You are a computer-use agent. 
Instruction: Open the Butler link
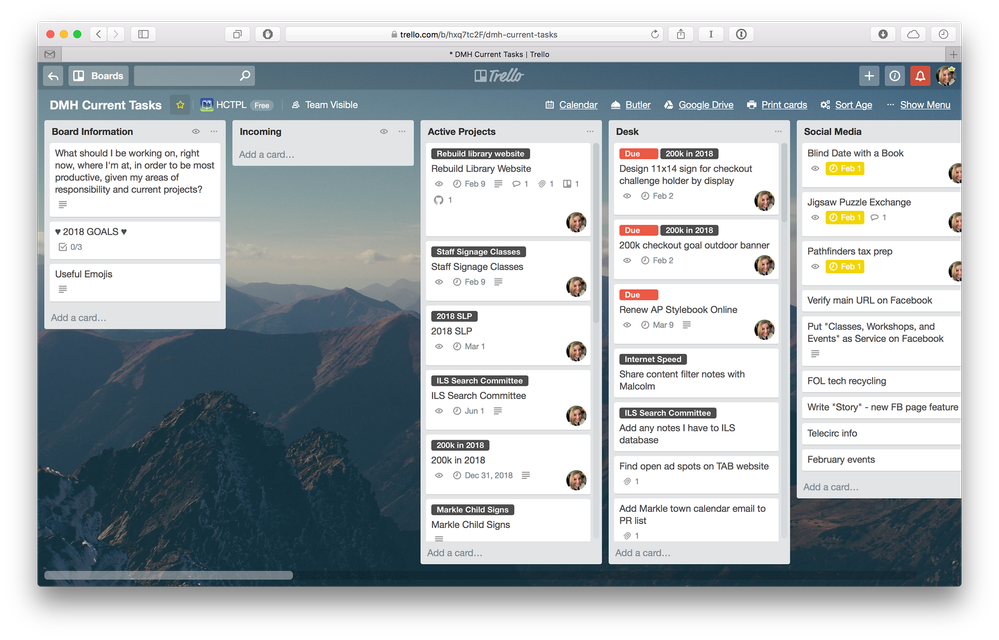coord(631,105)
